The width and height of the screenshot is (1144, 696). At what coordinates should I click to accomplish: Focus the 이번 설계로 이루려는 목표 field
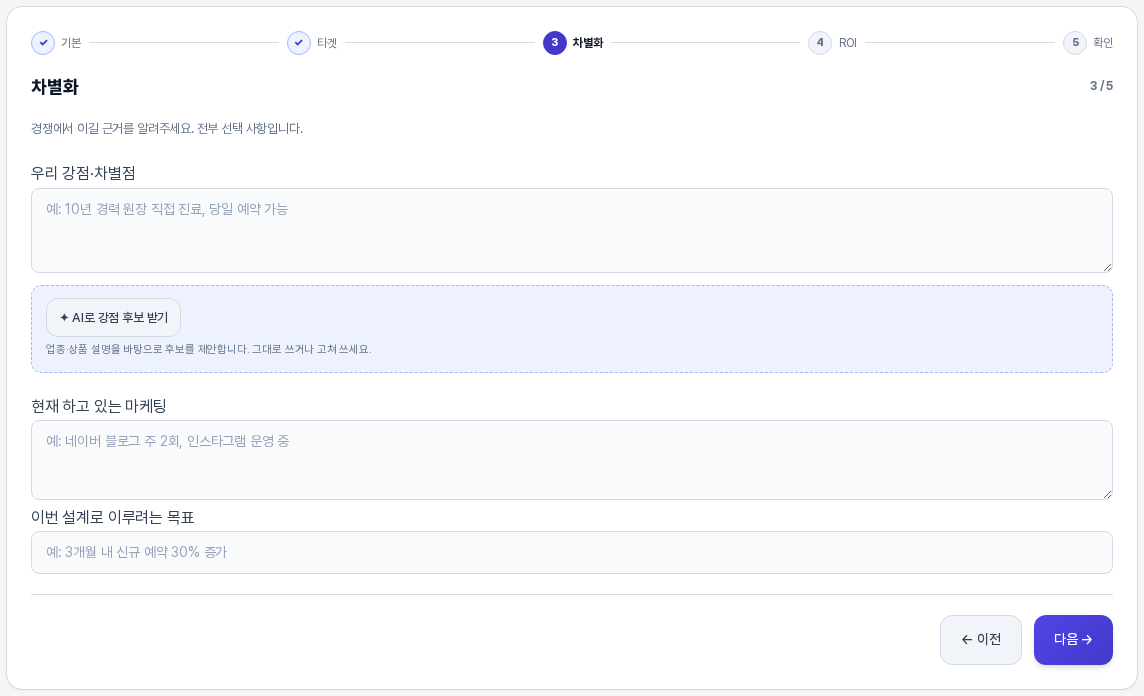point(572,552)
